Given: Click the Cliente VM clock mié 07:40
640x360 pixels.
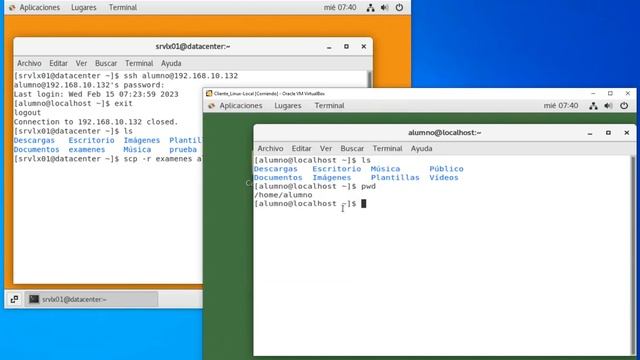Looking at the screenshot, I should coord(561,106).
